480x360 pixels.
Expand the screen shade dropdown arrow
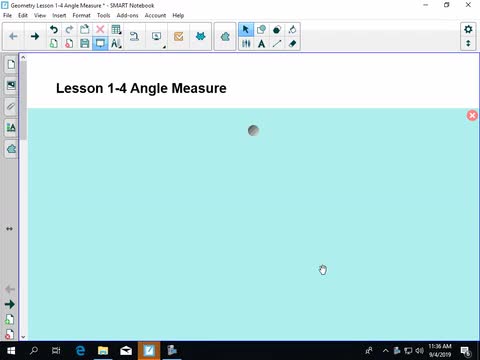[x=164, y=47]
